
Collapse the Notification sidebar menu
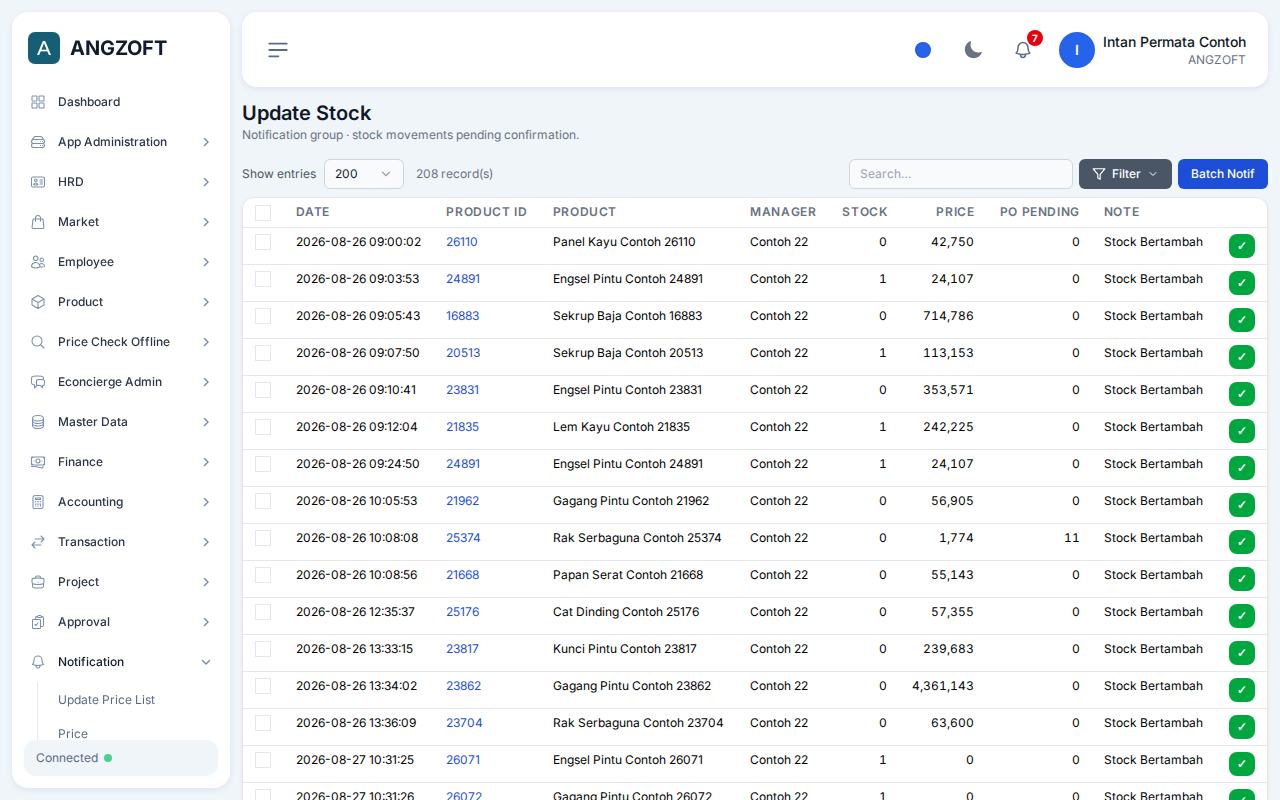tap(120, 662)
